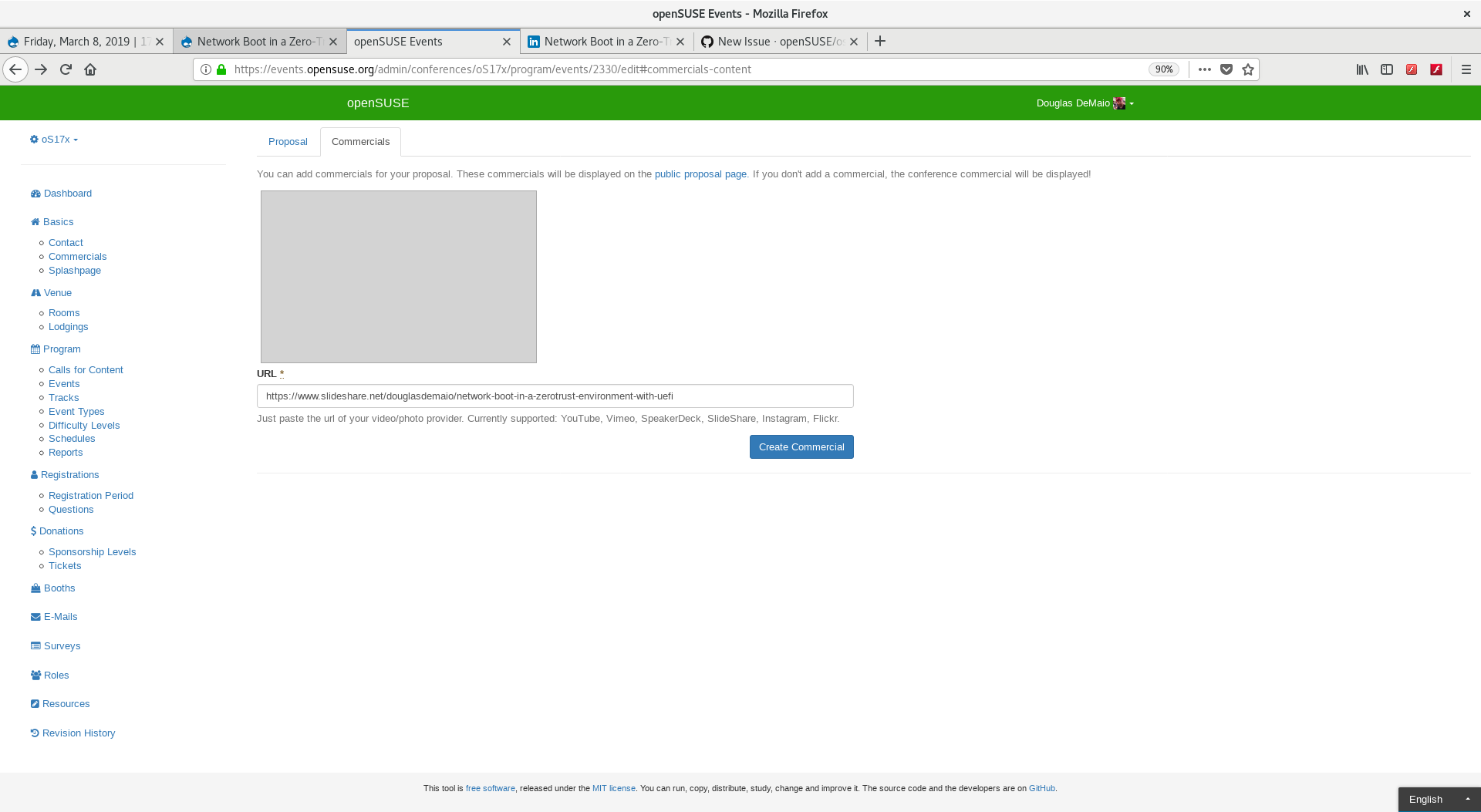The image size is (1481, 812).
Task: Visit the GitHub link in the footer
Action: pyautogui.click(x=1041, y=788)
